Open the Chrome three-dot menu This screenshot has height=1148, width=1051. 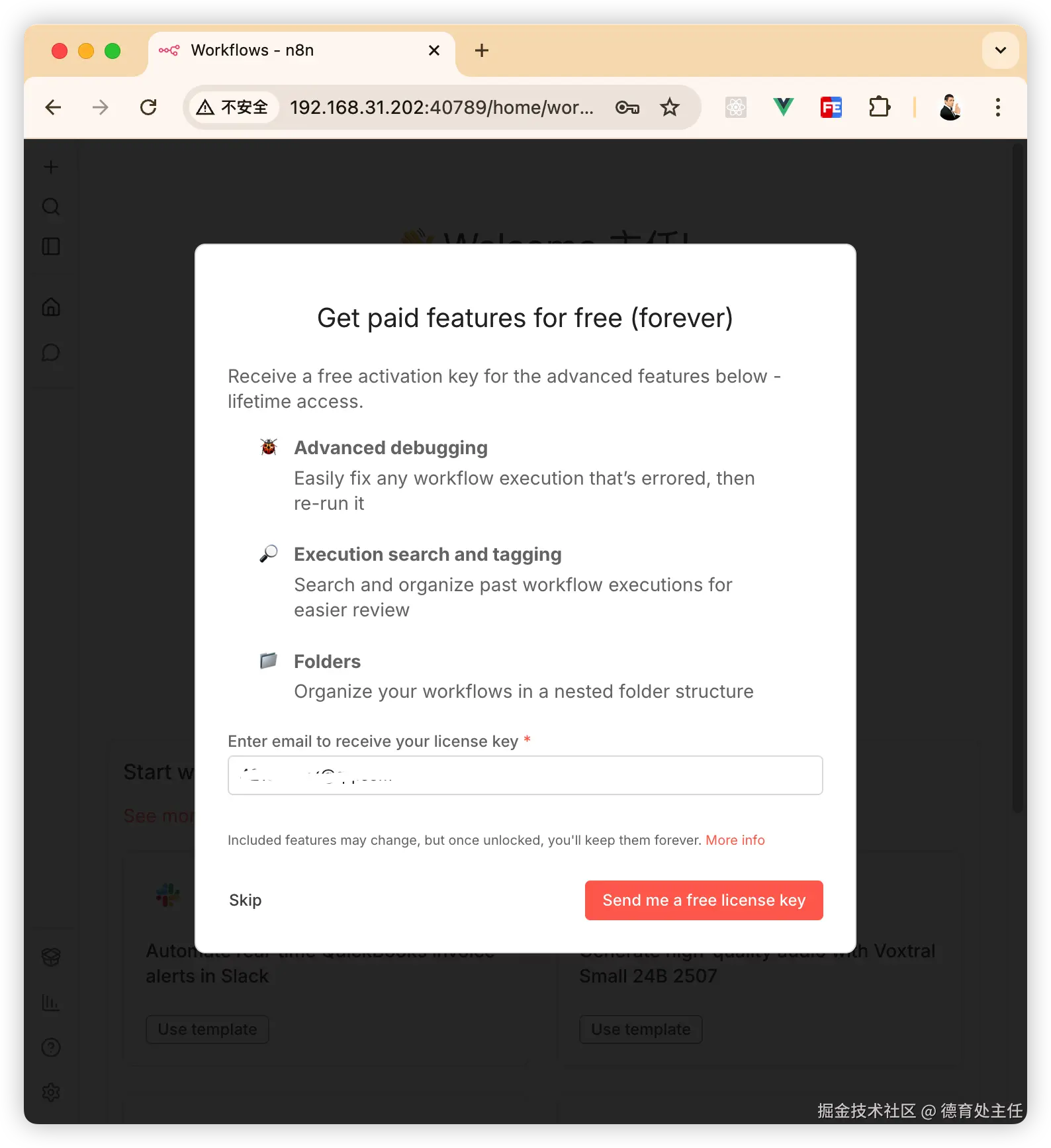tap(997, 107)
